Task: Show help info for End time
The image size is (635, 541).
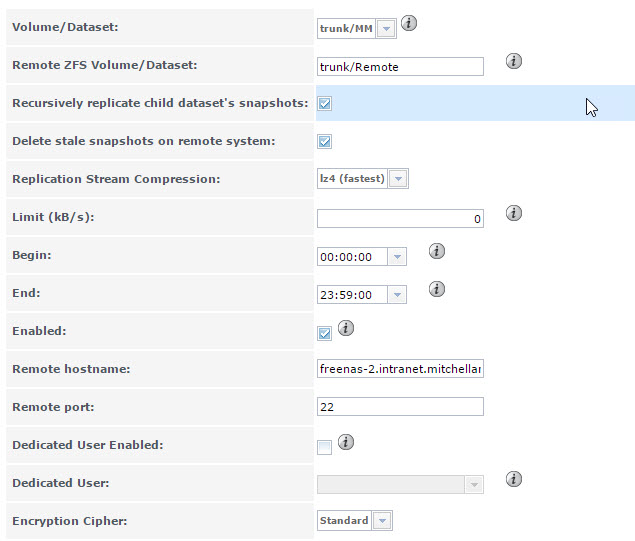Action: point(437,289)
